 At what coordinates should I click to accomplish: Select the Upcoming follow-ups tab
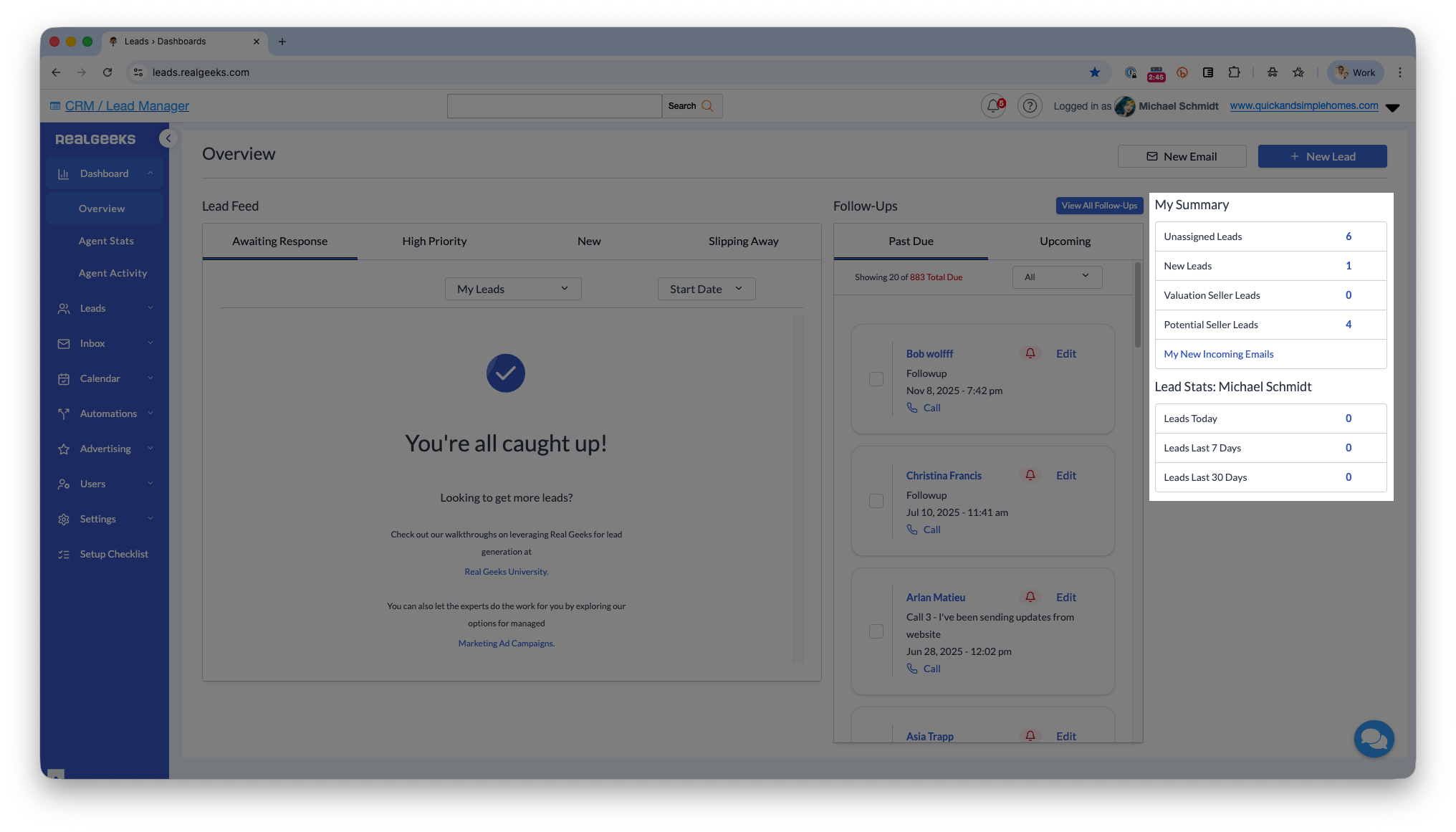(x=1065, y=242)
